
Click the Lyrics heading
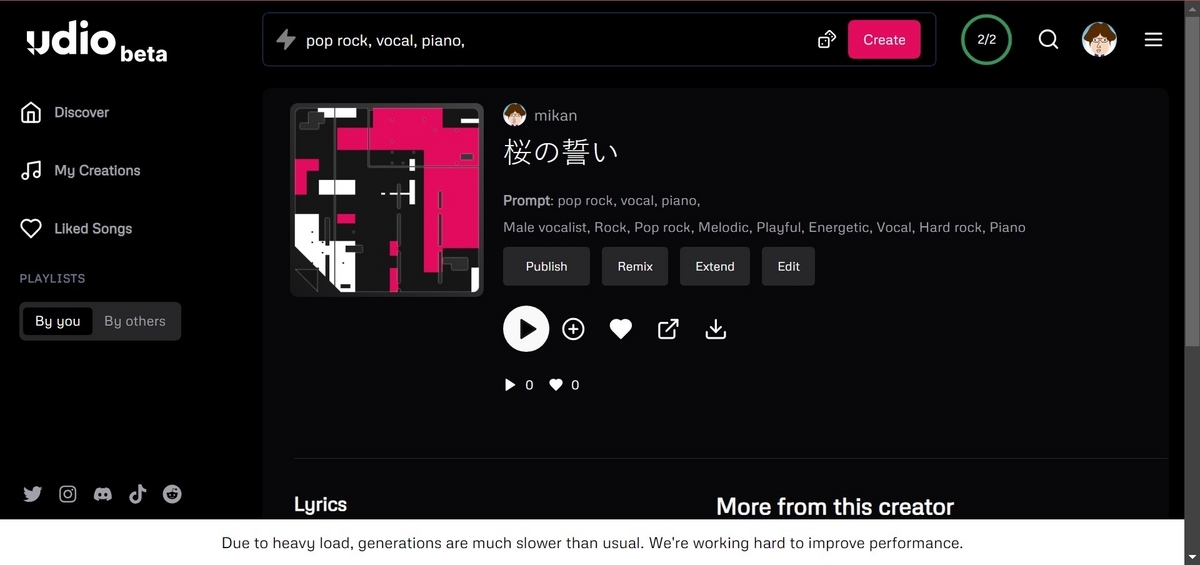pos(320,505)
